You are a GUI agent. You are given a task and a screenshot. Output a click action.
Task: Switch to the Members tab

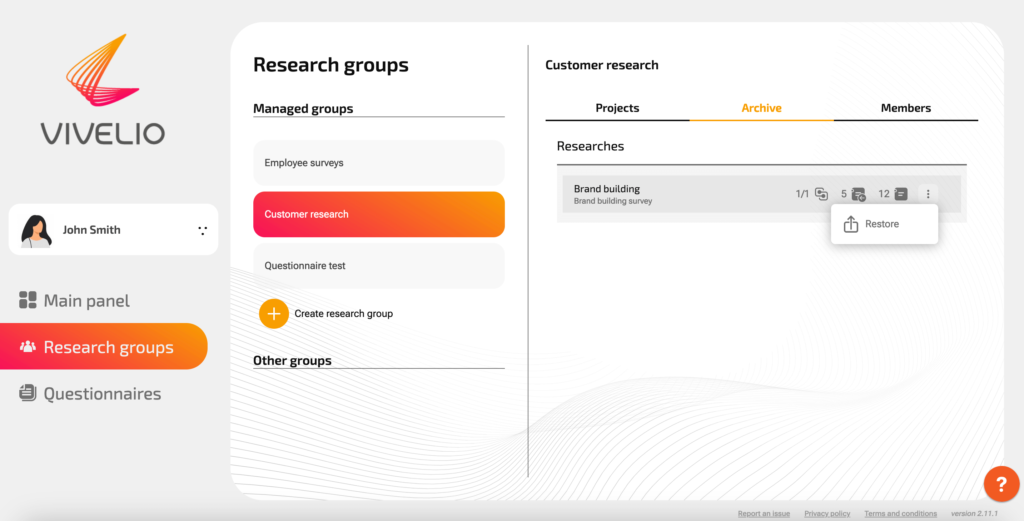(x=906, y=108)
